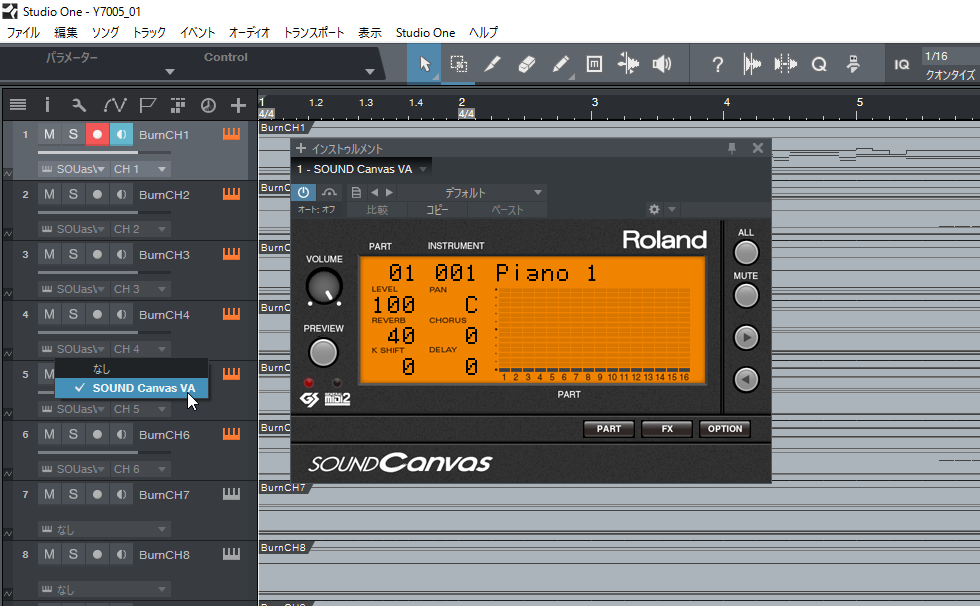
Task: Solo track BurnCH8
Action: [x=73, y=554]
